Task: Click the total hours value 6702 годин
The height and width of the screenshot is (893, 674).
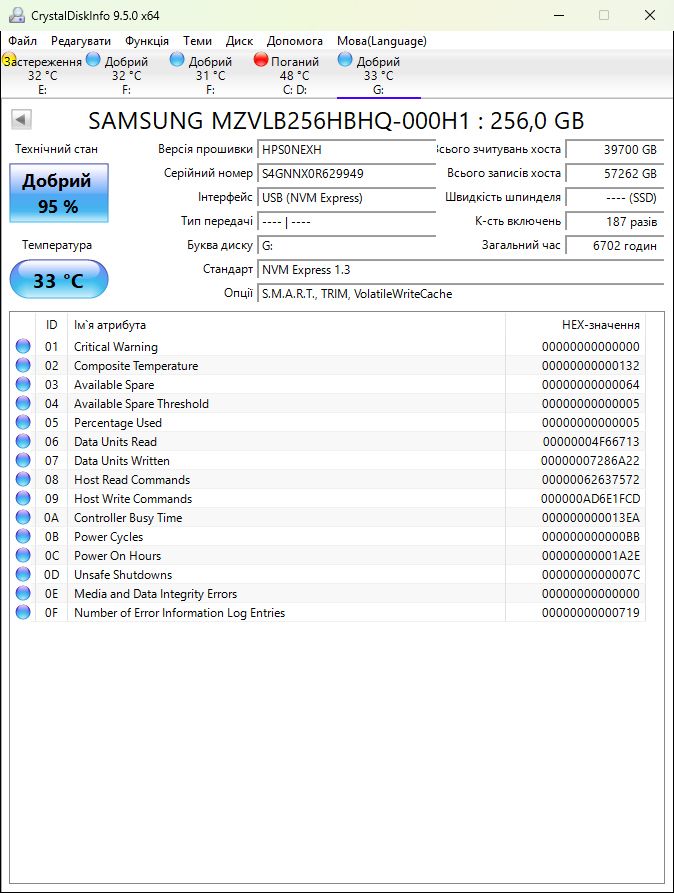Action: [x=615, y=245]
